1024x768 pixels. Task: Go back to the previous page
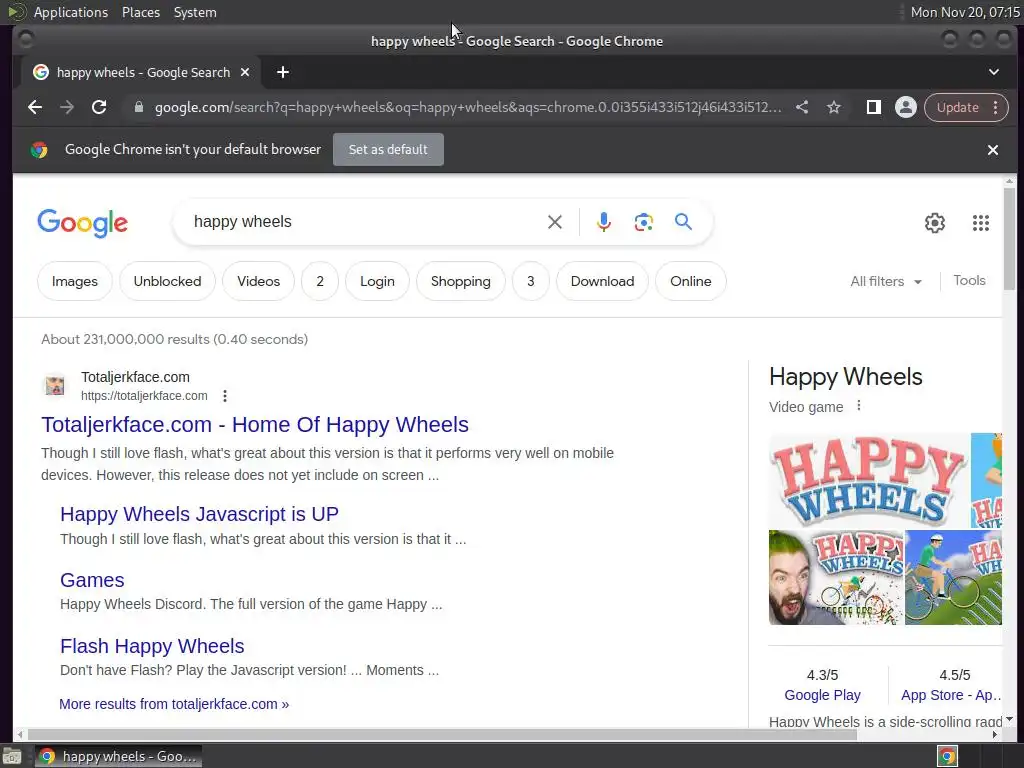(x=35, y=108)
